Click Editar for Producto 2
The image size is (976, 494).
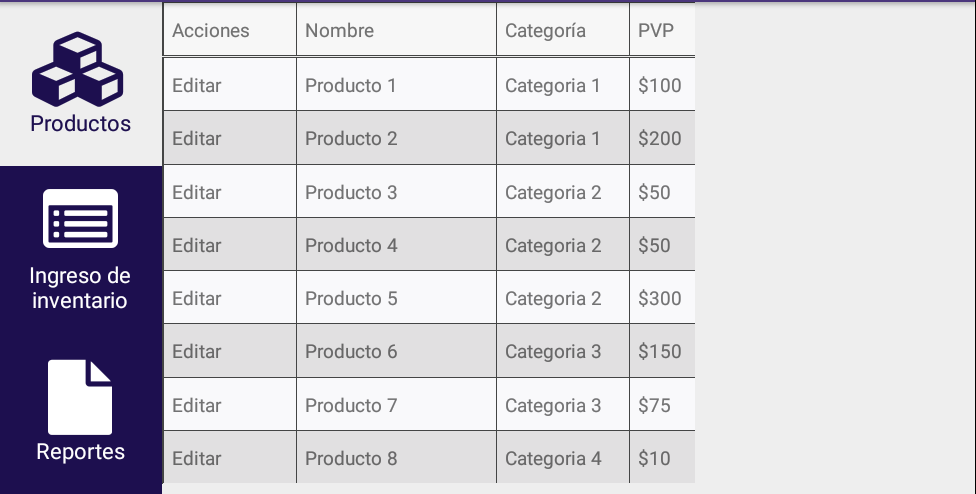197,138
